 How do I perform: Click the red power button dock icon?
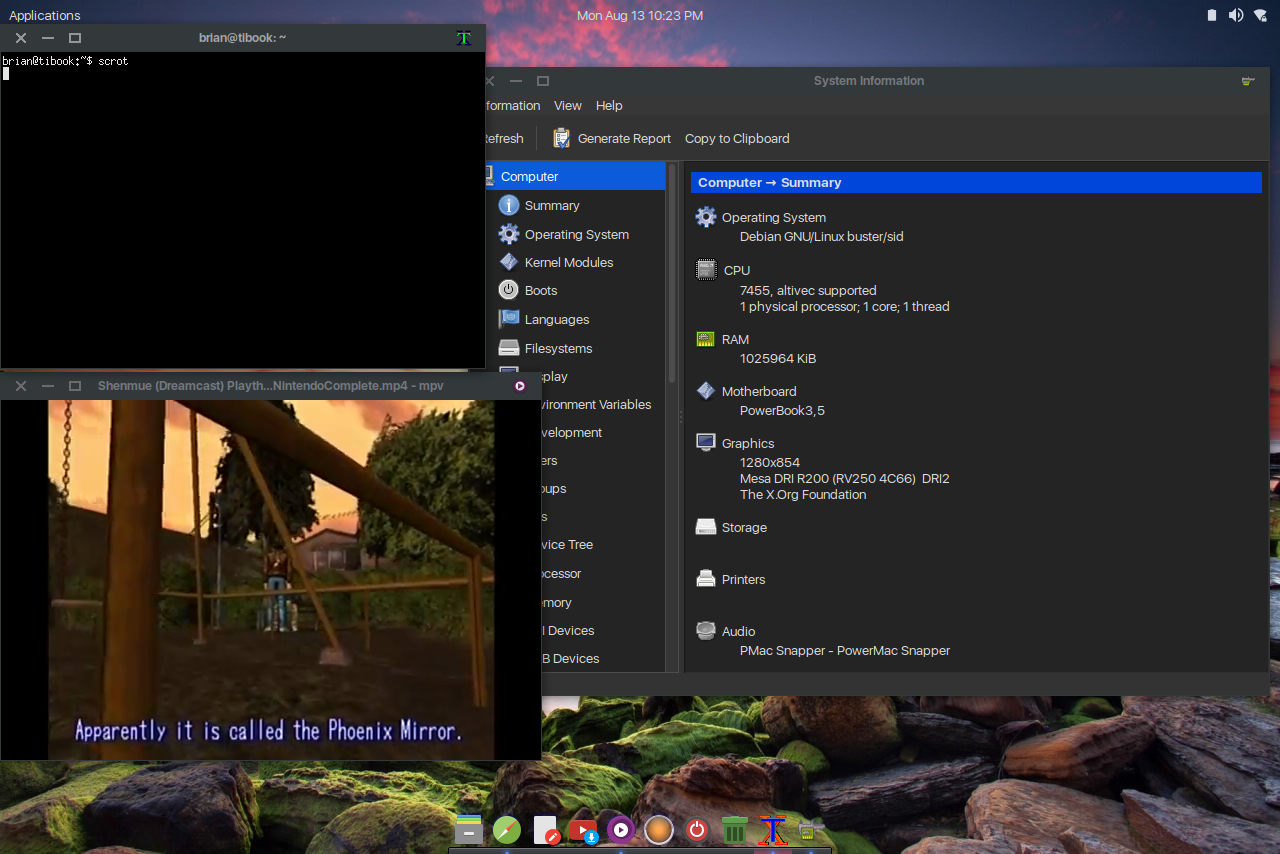(697, 829)
